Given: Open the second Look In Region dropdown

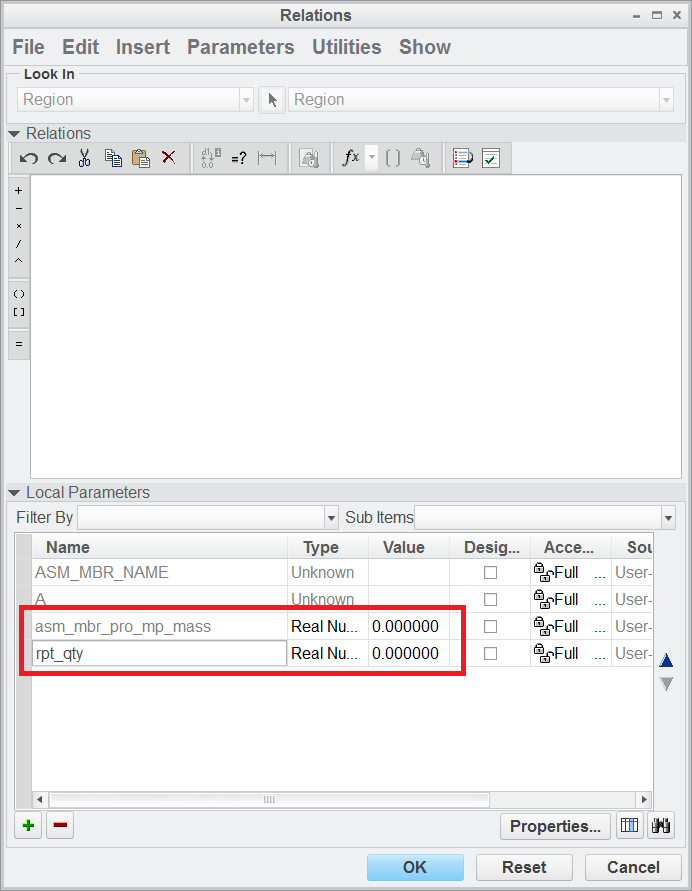Looking at the screenshot, I should pyautogui.click(x=666, y=100).
